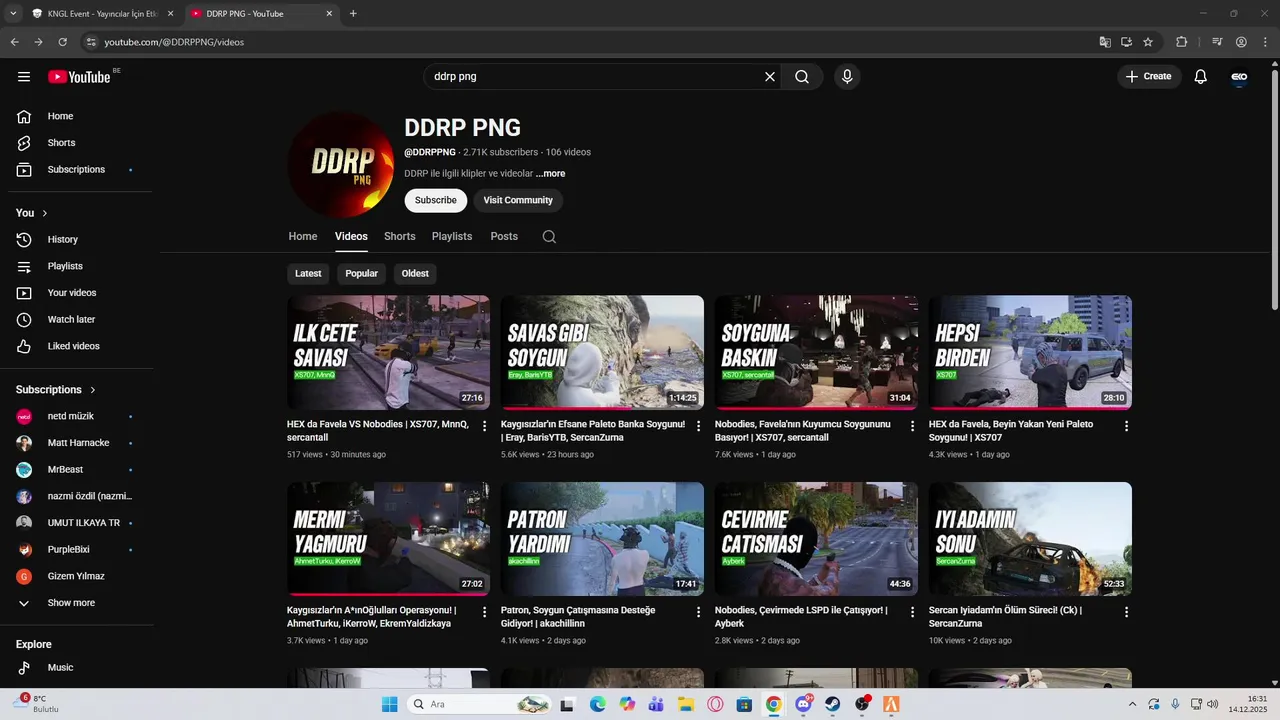Sort videos by Oldest
This screenshot has width=1280, height=720.
pos(415,274)
